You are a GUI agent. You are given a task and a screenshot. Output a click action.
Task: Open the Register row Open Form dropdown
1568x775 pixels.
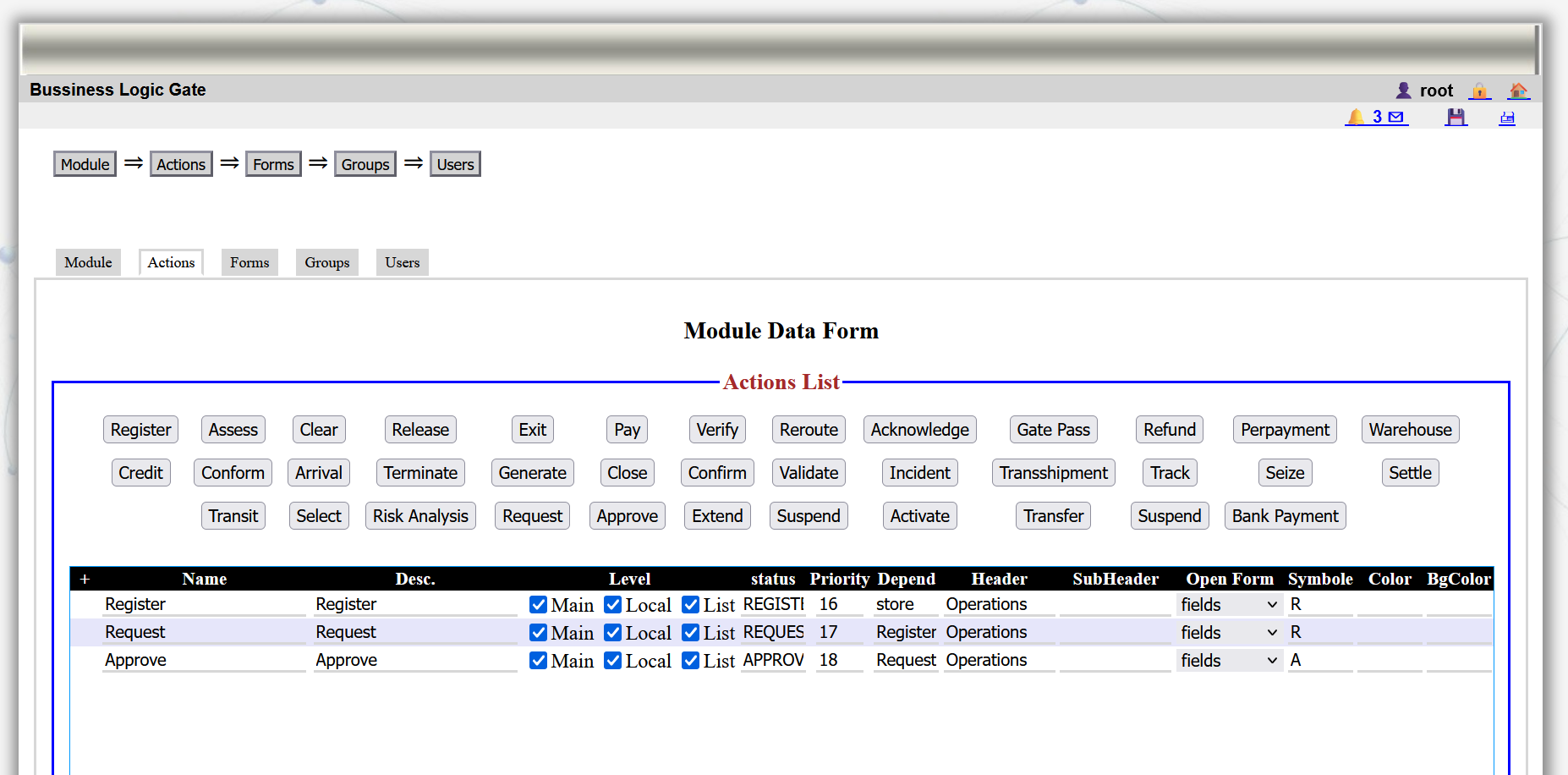click(x=1229, y=605)
